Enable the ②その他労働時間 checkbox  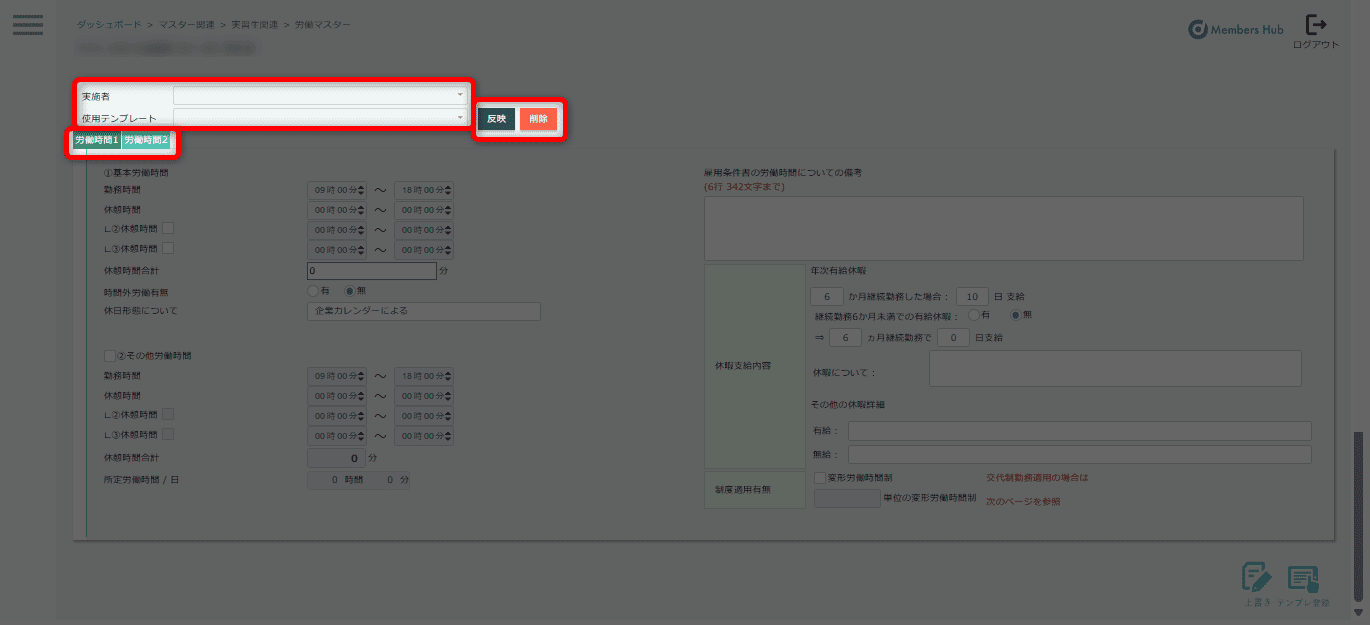click(110, 355)
